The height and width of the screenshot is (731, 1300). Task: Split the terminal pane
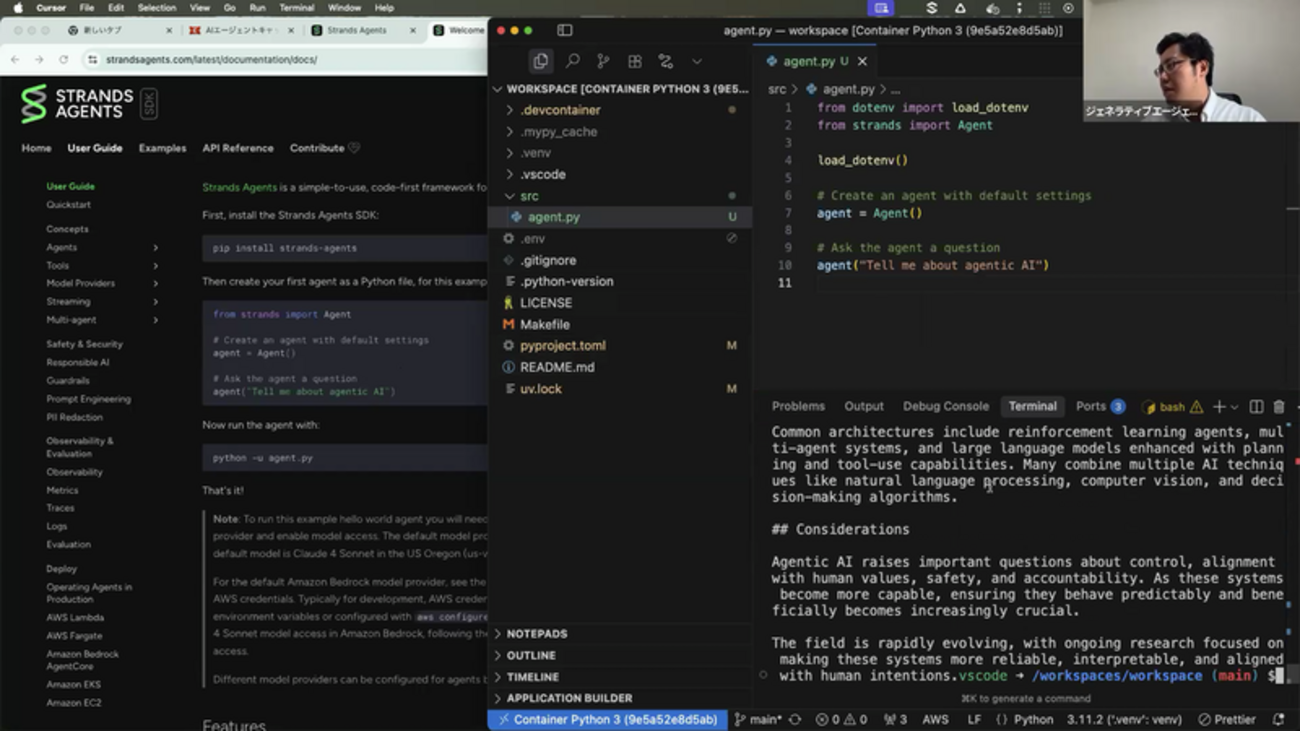(x=1256, y=407)
